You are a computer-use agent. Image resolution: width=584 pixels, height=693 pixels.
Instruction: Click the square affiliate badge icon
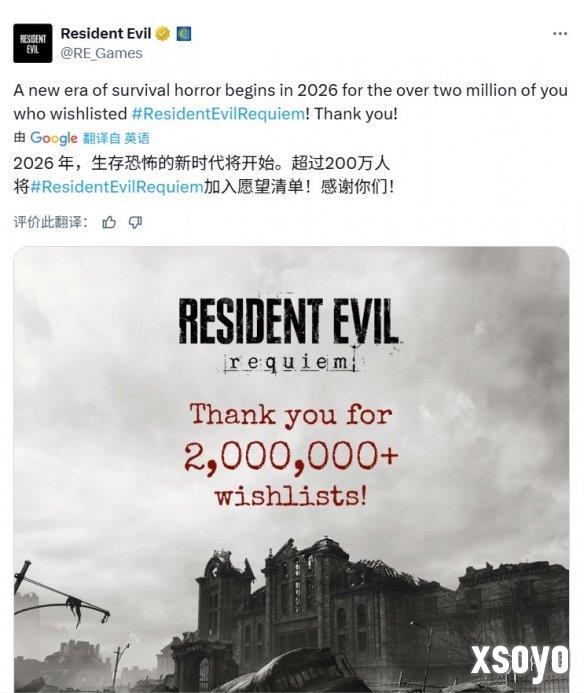pos(183,34)
